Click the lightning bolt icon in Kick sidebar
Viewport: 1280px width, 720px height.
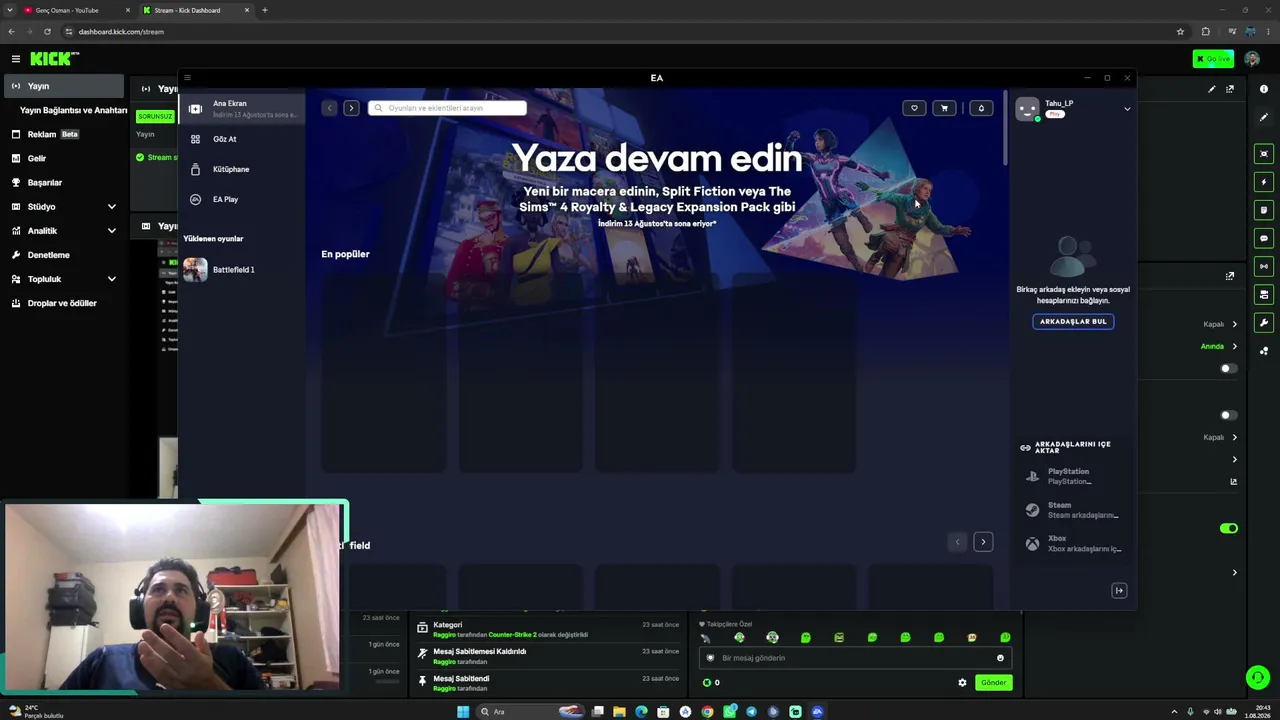point(1264,182)
